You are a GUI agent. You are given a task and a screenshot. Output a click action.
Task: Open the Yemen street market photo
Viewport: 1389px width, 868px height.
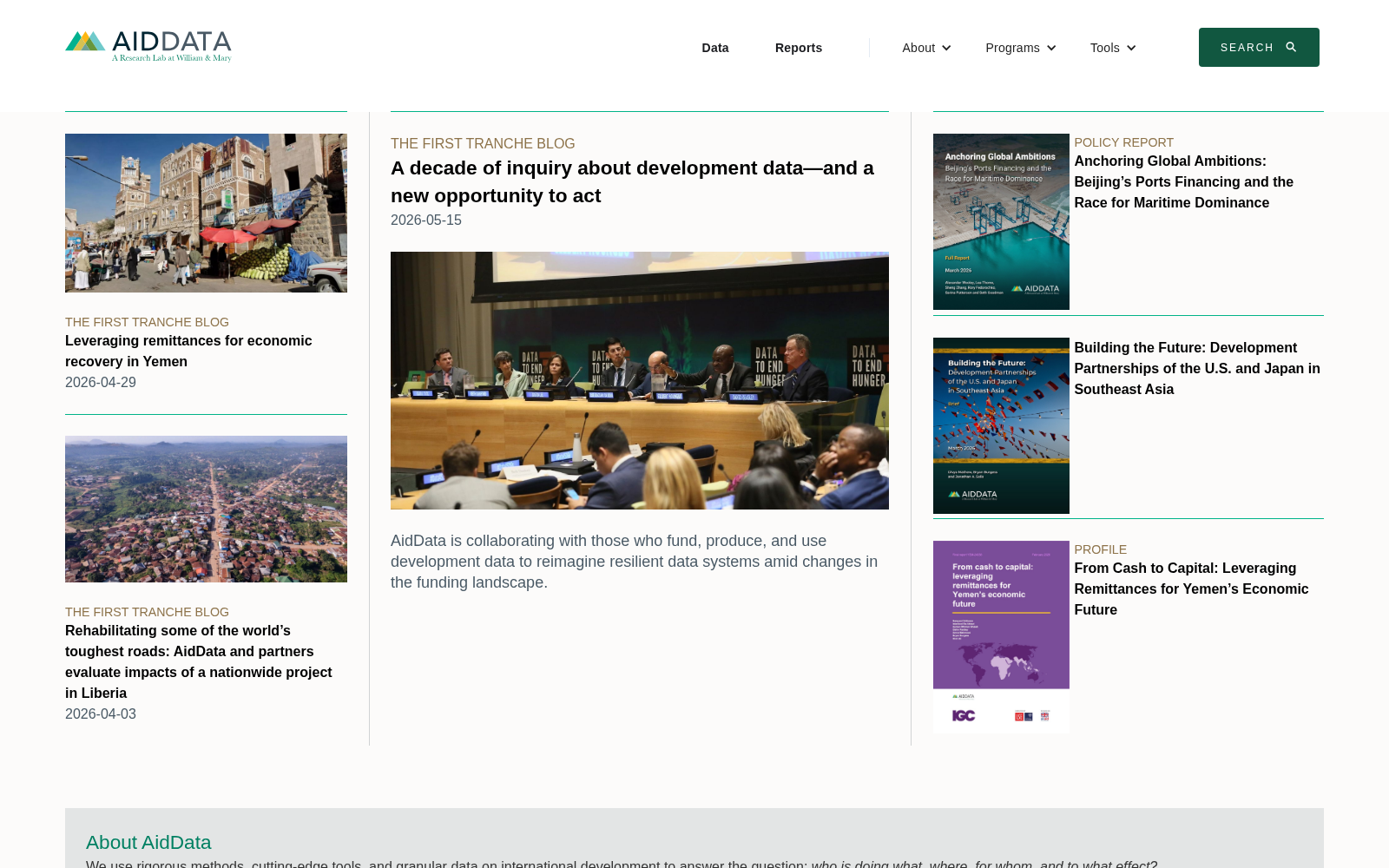206,213
